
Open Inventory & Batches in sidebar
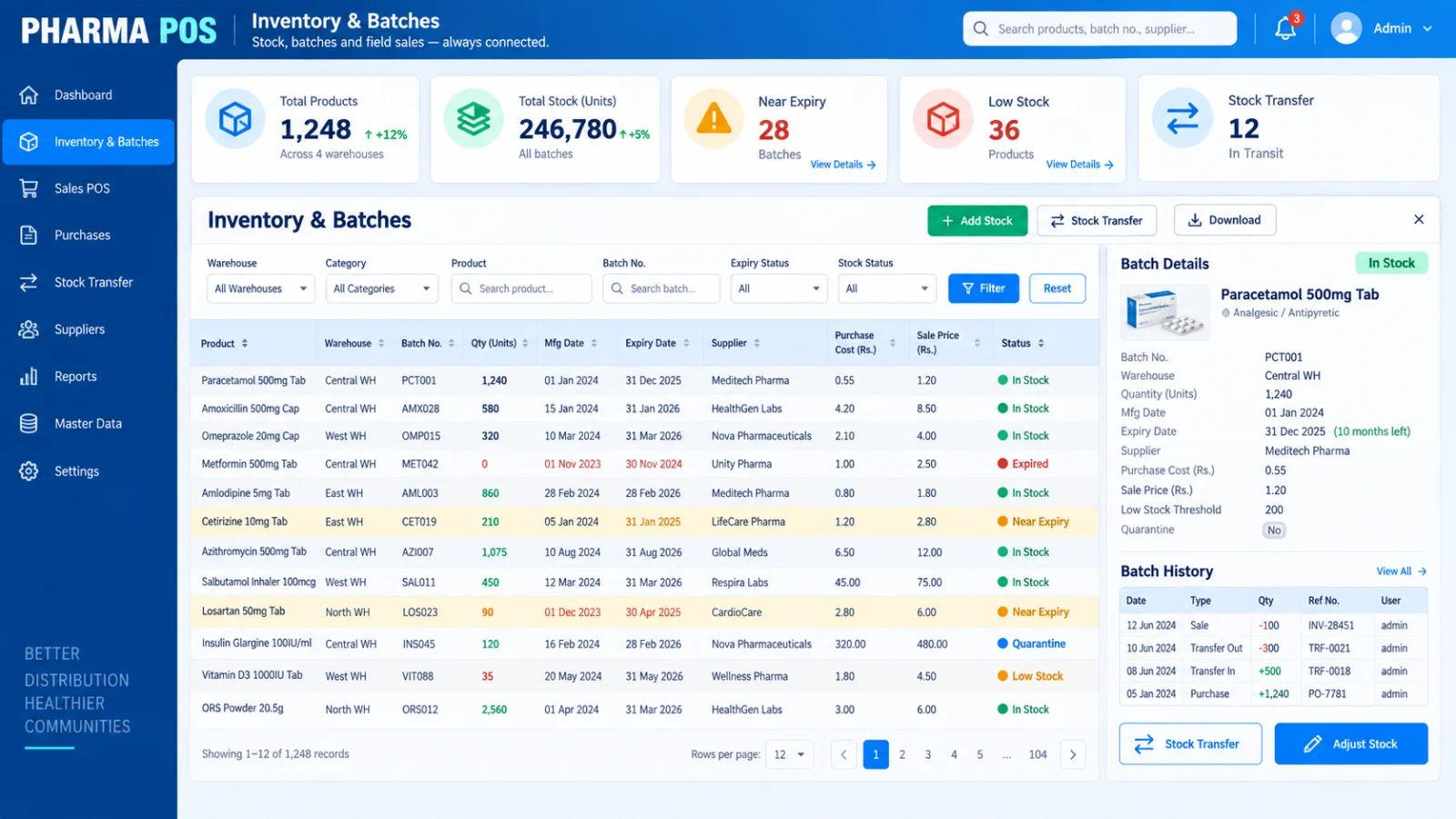(x=88, y=142)
